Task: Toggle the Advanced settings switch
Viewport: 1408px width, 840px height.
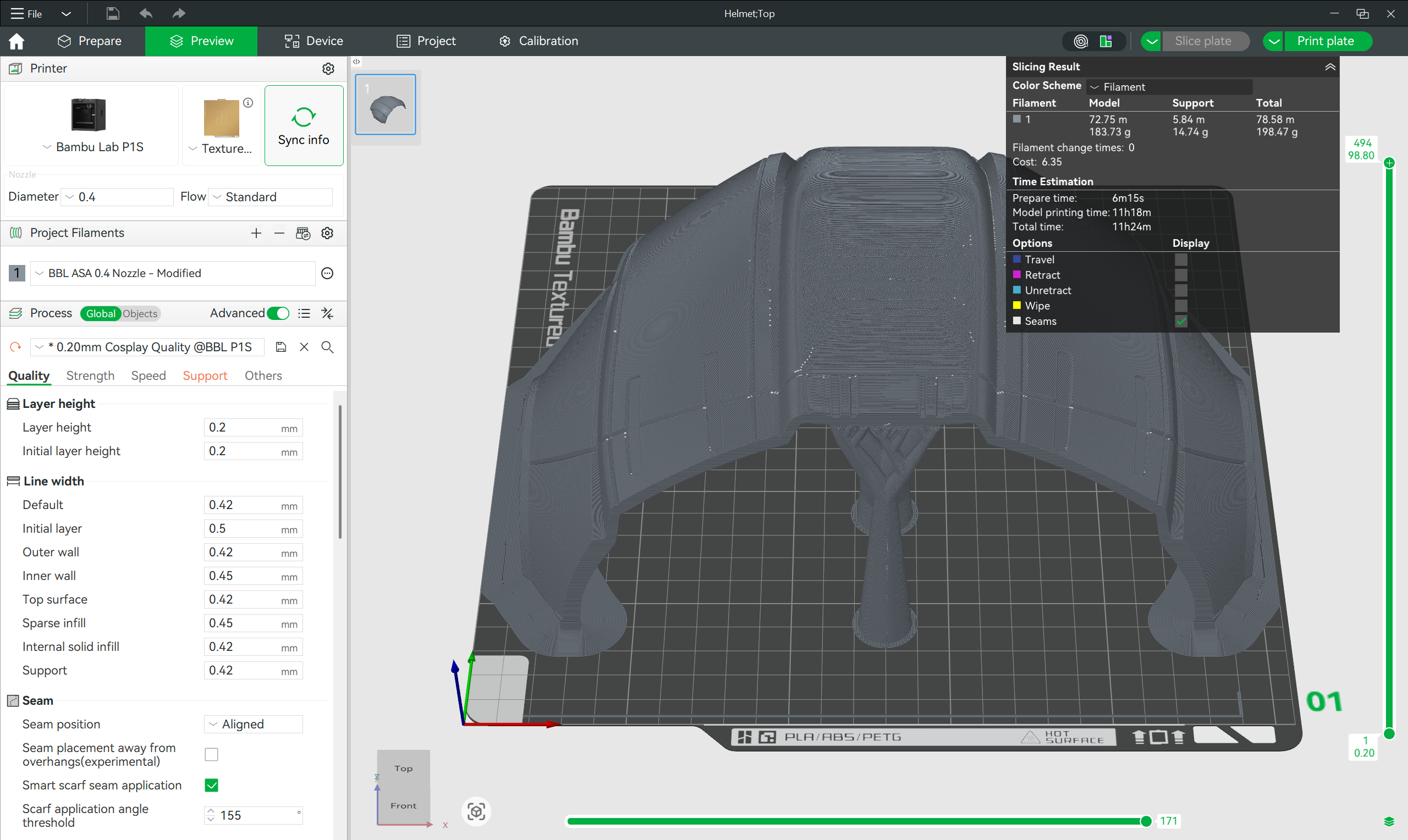Action: coord(278,313)
